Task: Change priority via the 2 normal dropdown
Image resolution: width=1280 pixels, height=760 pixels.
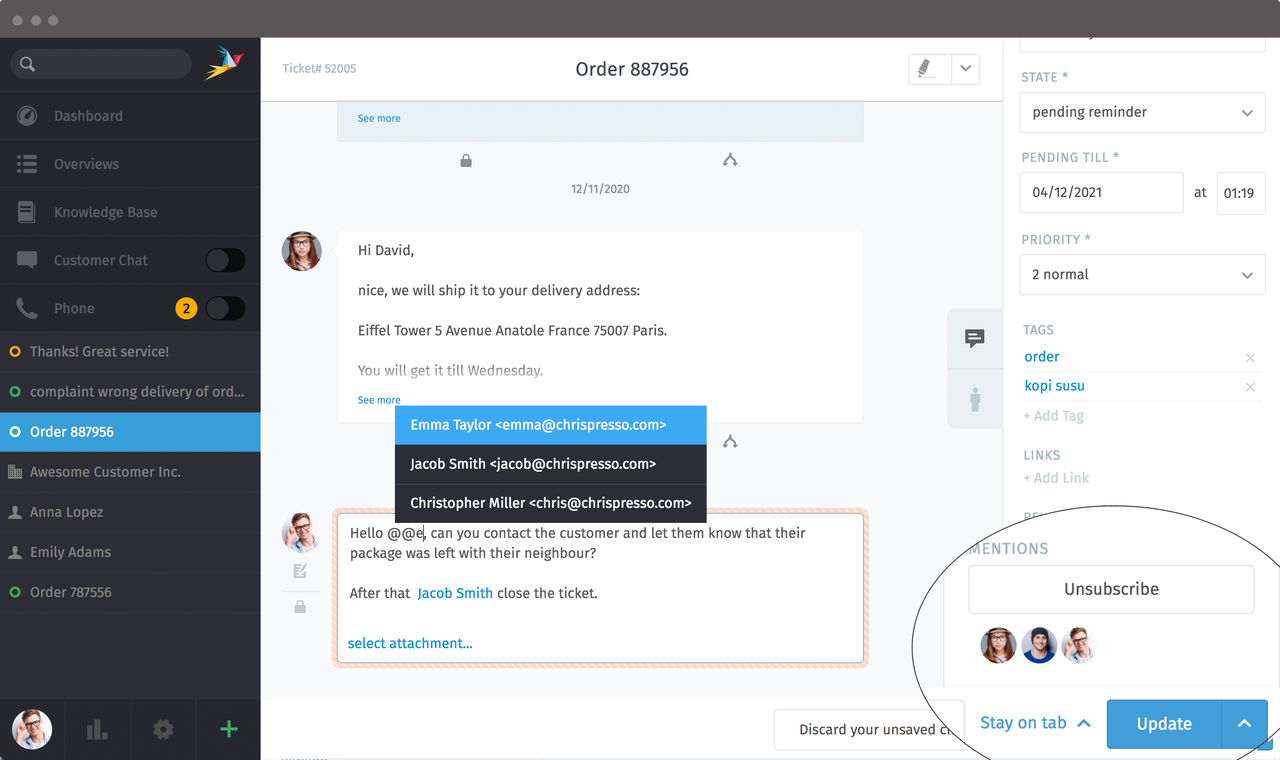Action: coord(1142,274)
